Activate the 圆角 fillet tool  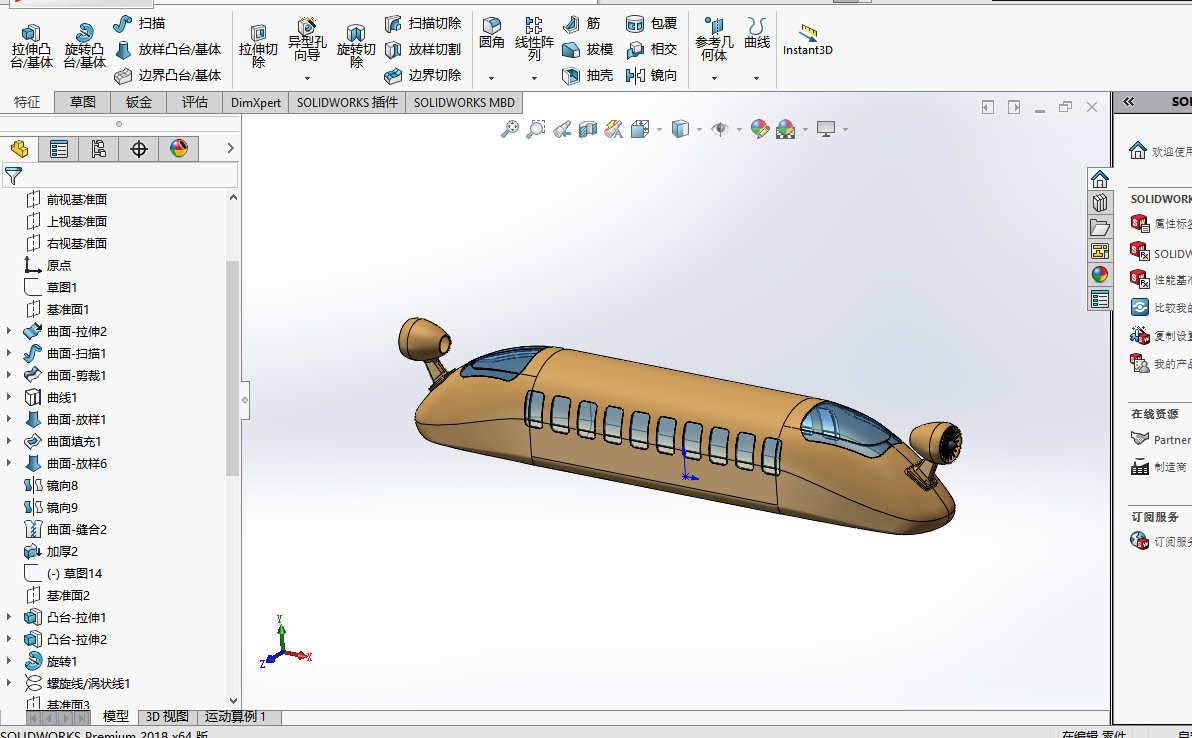(492, 35)
